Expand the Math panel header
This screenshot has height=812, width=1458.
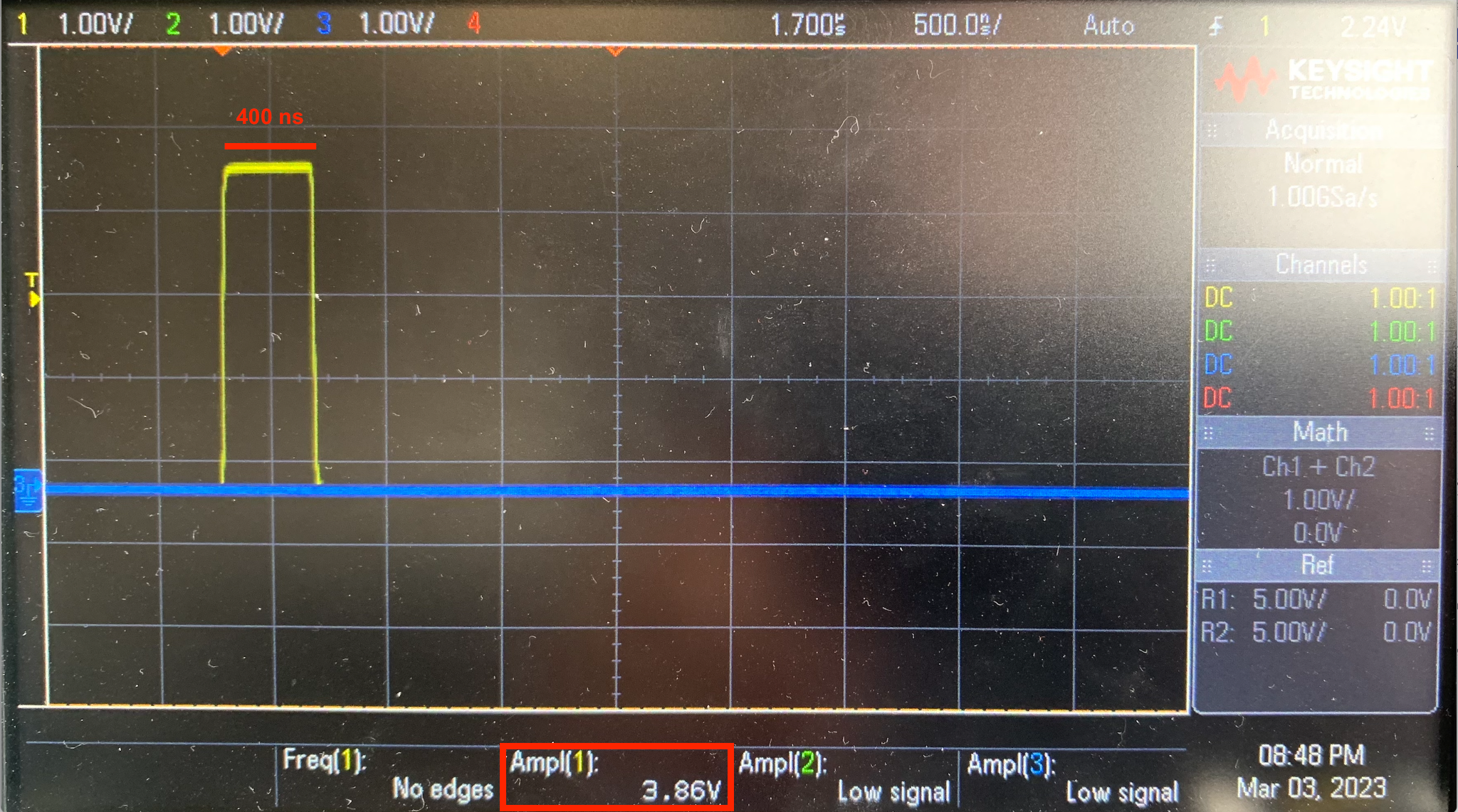click(1319, 432)
